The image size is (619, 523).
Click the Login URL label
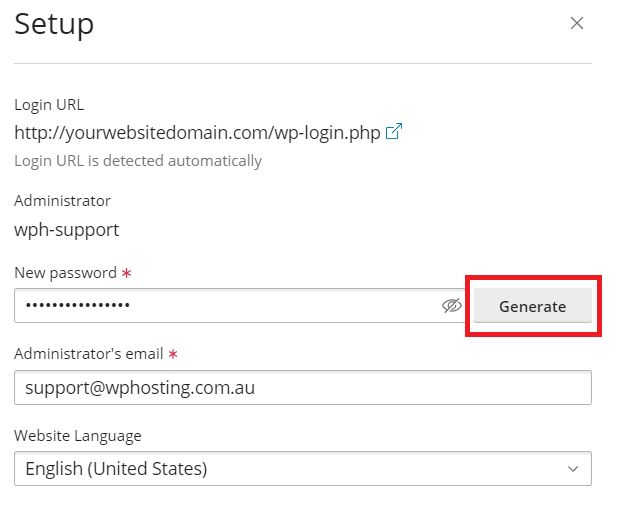point(49,104)
